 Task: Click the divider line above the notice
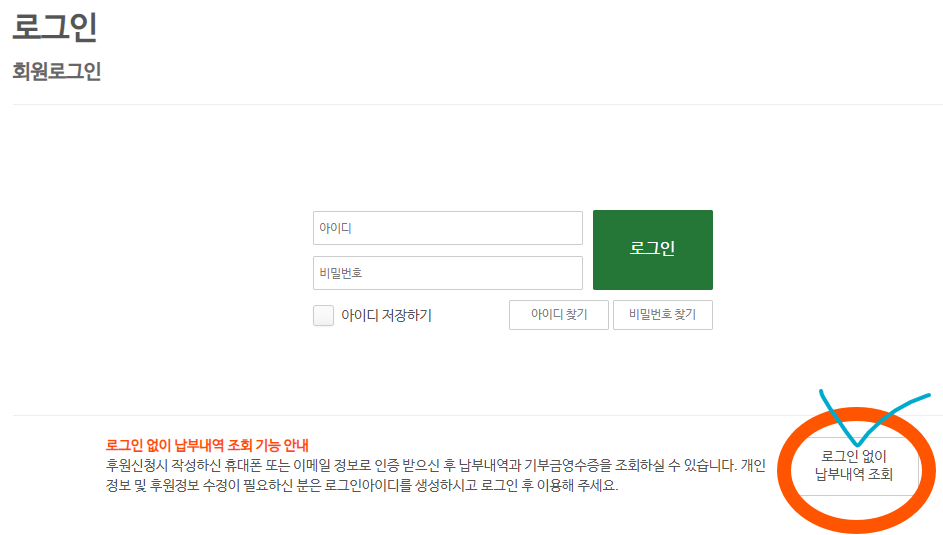pyautogui.click(x=400, y=415)
